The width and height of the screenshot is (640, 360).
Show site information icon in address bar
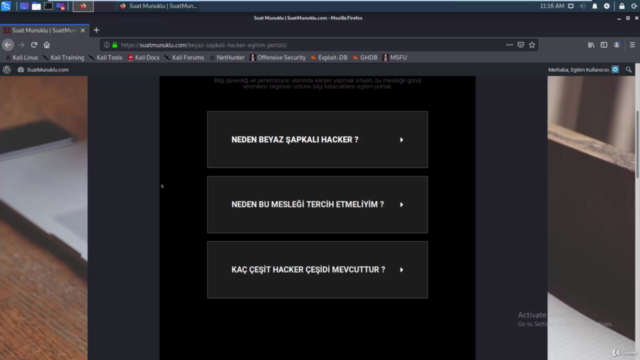pyautogui.click(x=107, y=45)
